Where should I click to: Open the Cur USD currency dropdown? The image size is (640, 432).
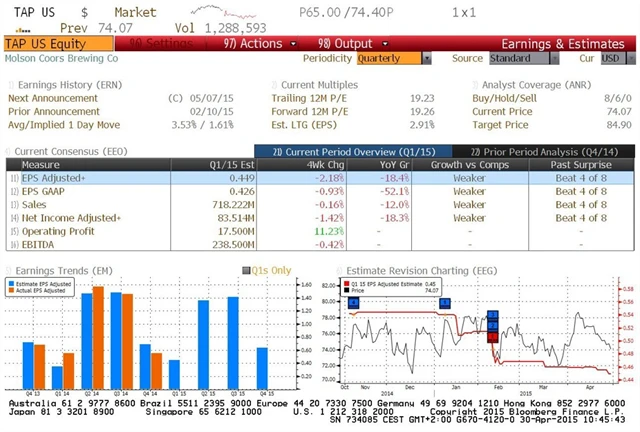pyautogui.click(x=610, y=58)
